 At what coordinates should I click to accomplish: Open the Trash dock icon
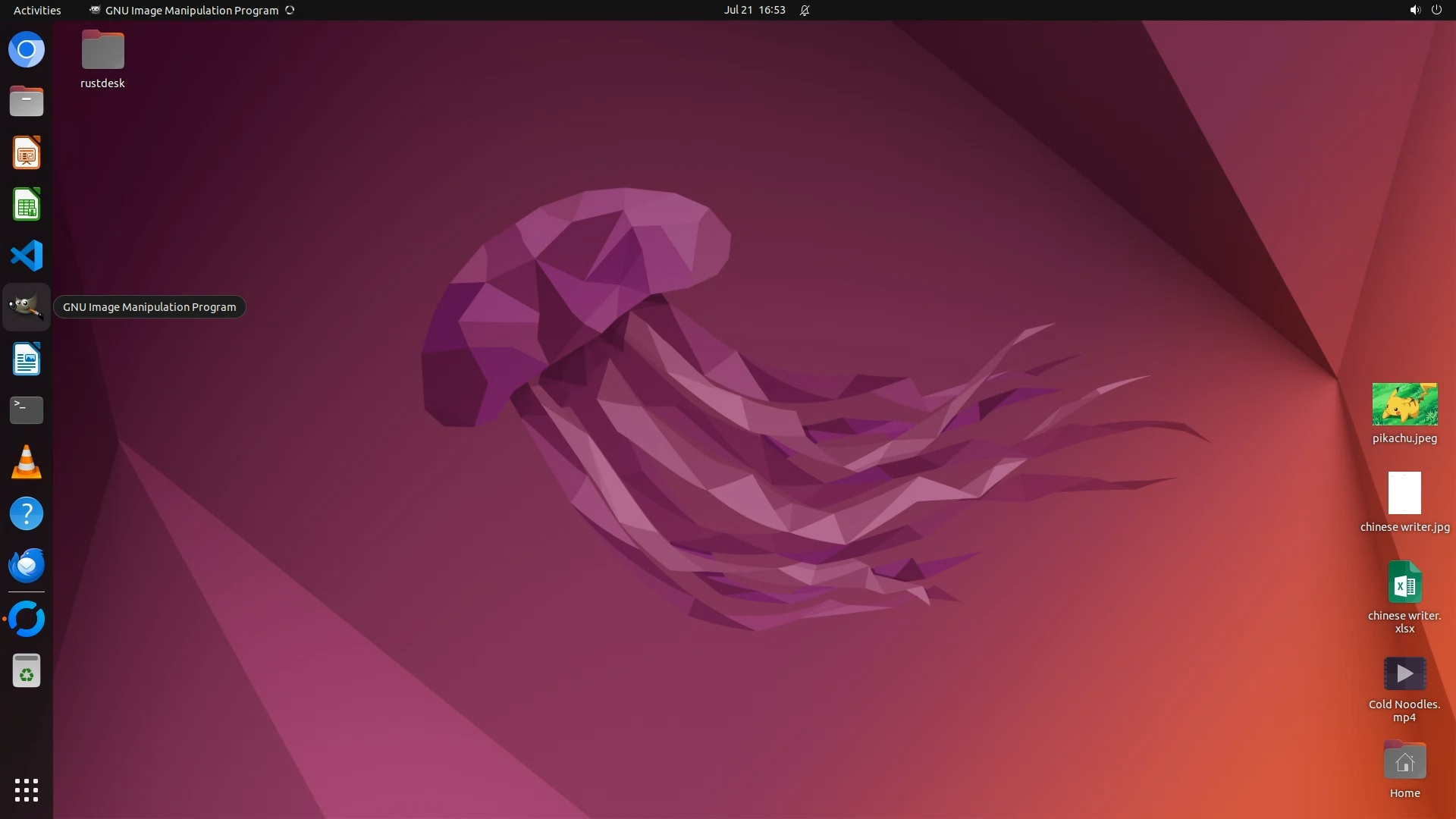(27, 671)
